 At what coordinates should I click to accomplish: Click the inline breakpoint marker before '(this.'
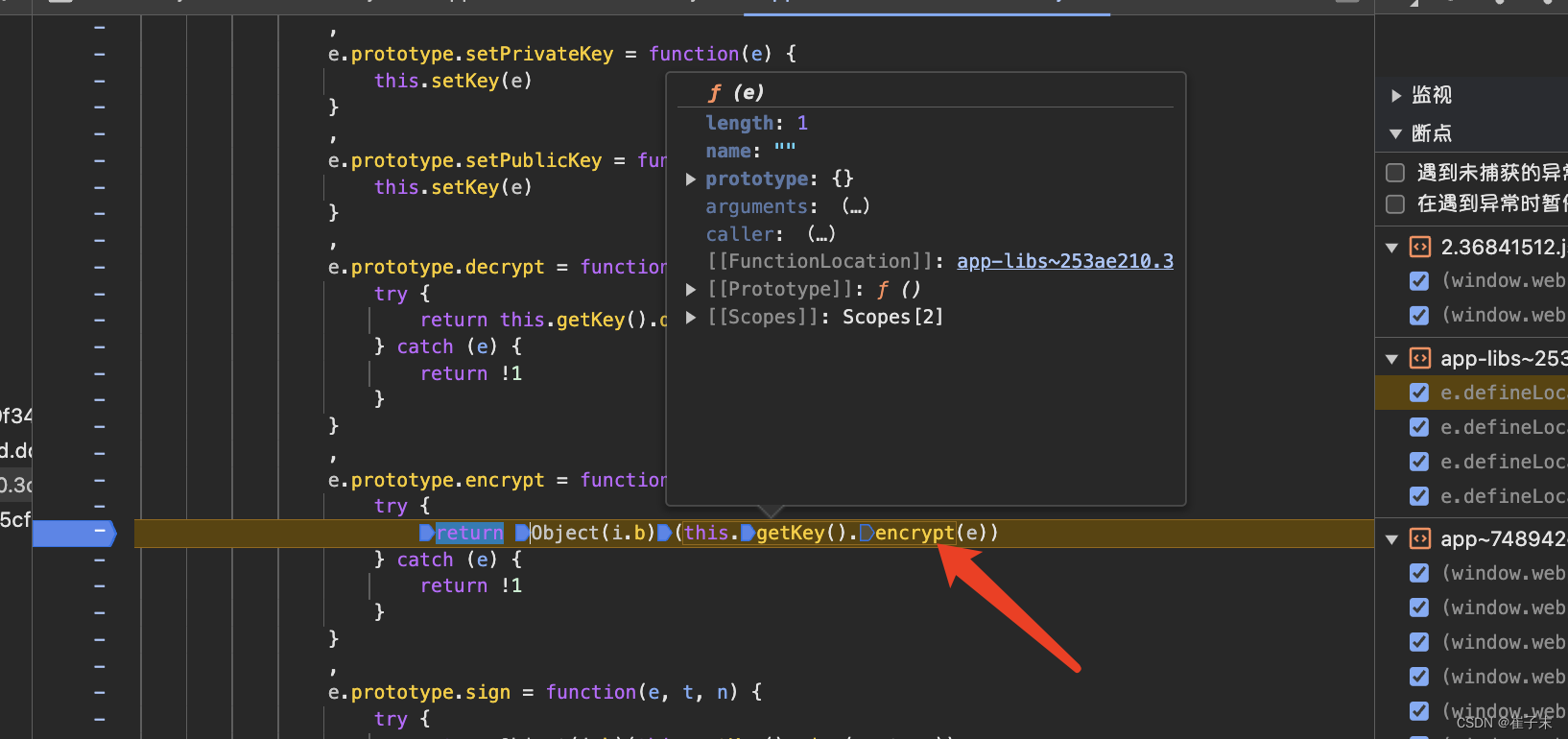[664, 533]
